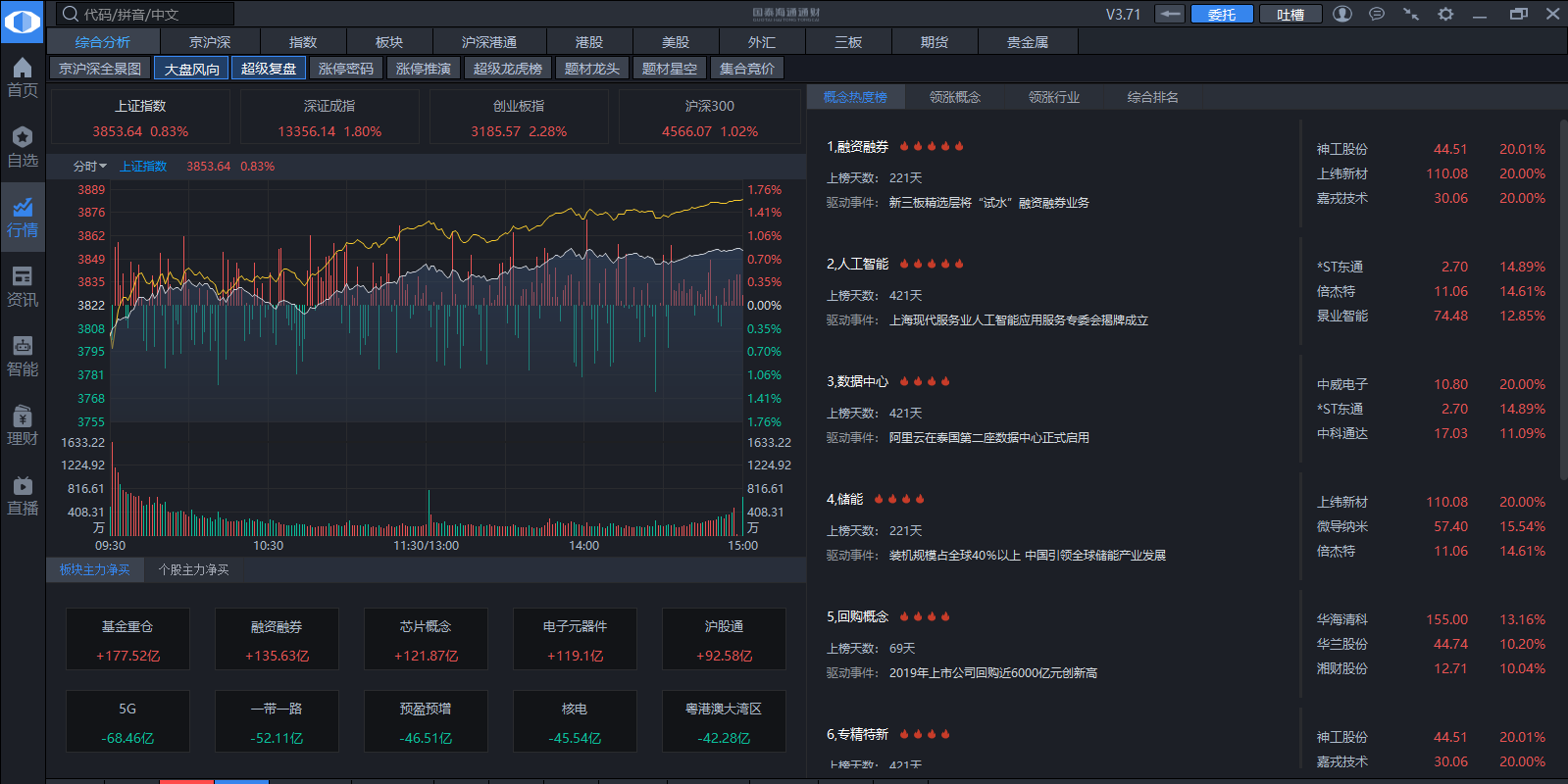Click the blue 委托 button
Image resolution: width=1568 pixels, height=784 pixels.
[x=1221, y=14]
